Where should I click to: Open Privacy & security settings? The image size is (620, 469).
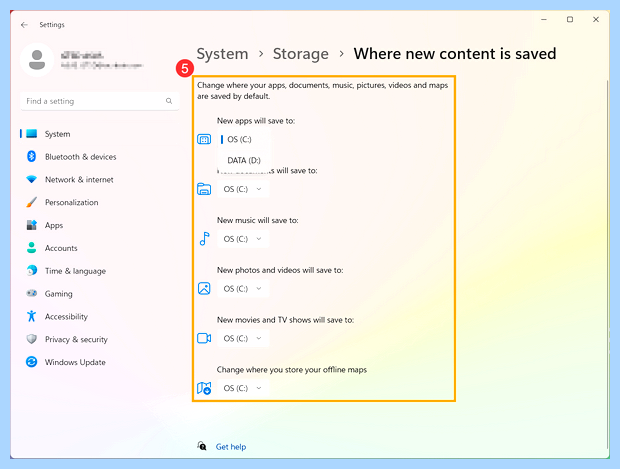tap(99, 339)
